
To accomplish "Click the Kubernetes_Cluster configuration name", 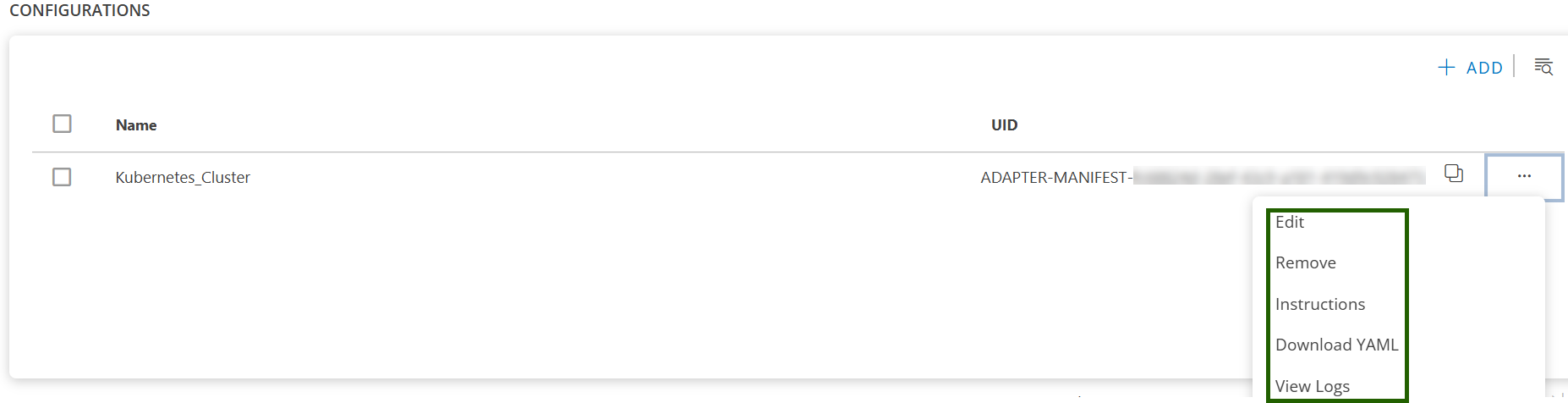I will coord(183,178).
